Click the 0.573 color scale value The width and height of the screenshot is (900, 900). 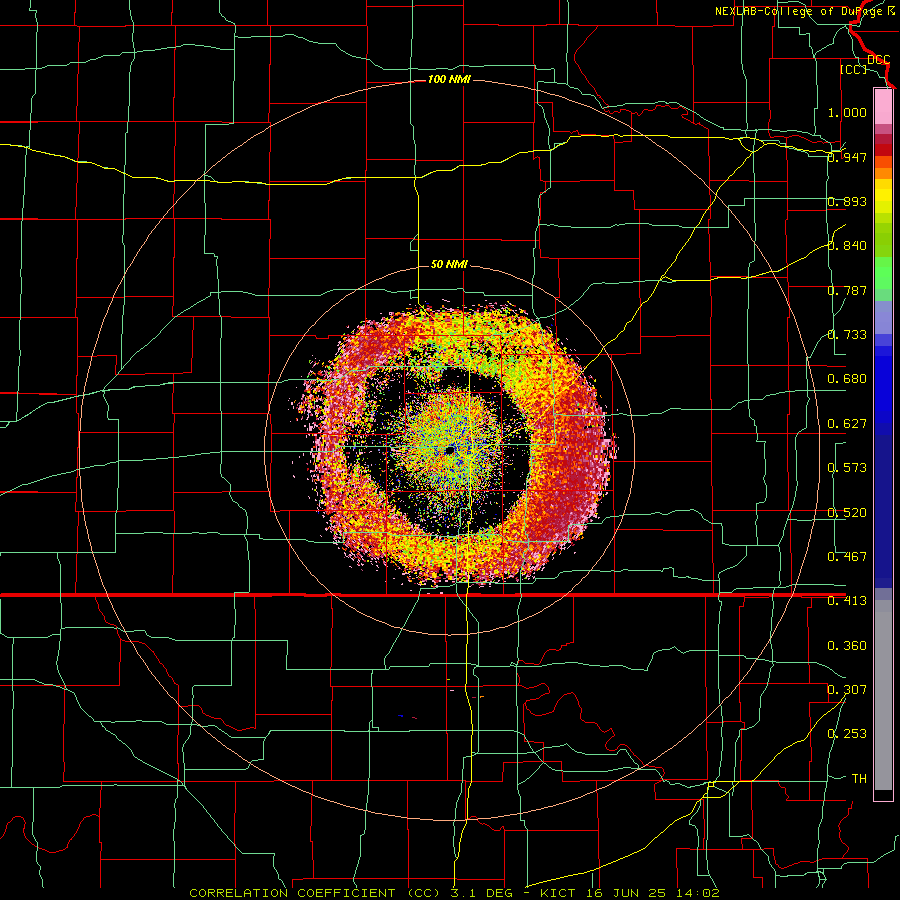847,468
